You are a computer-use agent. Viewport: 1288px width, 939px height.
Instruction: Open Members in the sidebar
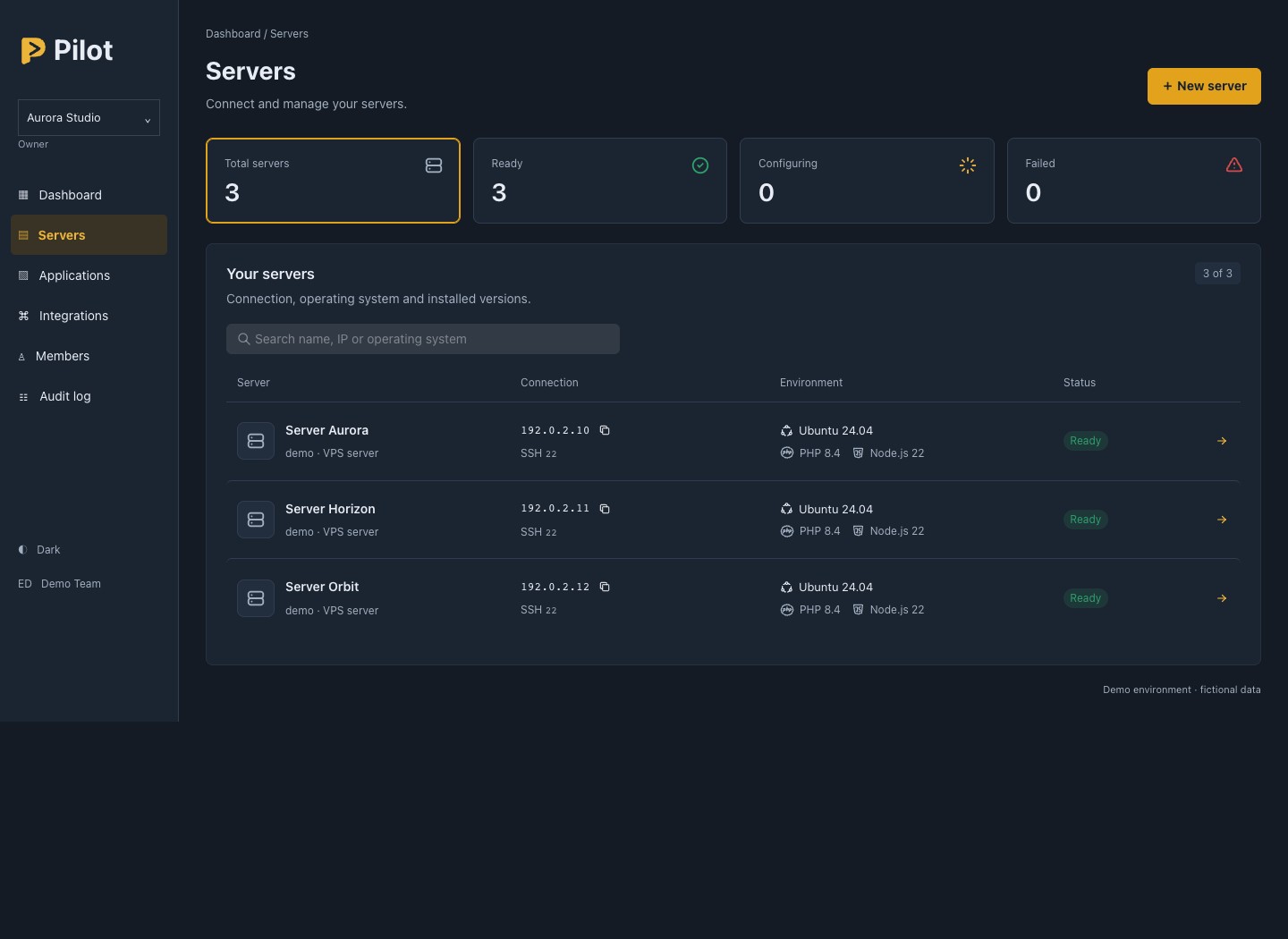89,356
